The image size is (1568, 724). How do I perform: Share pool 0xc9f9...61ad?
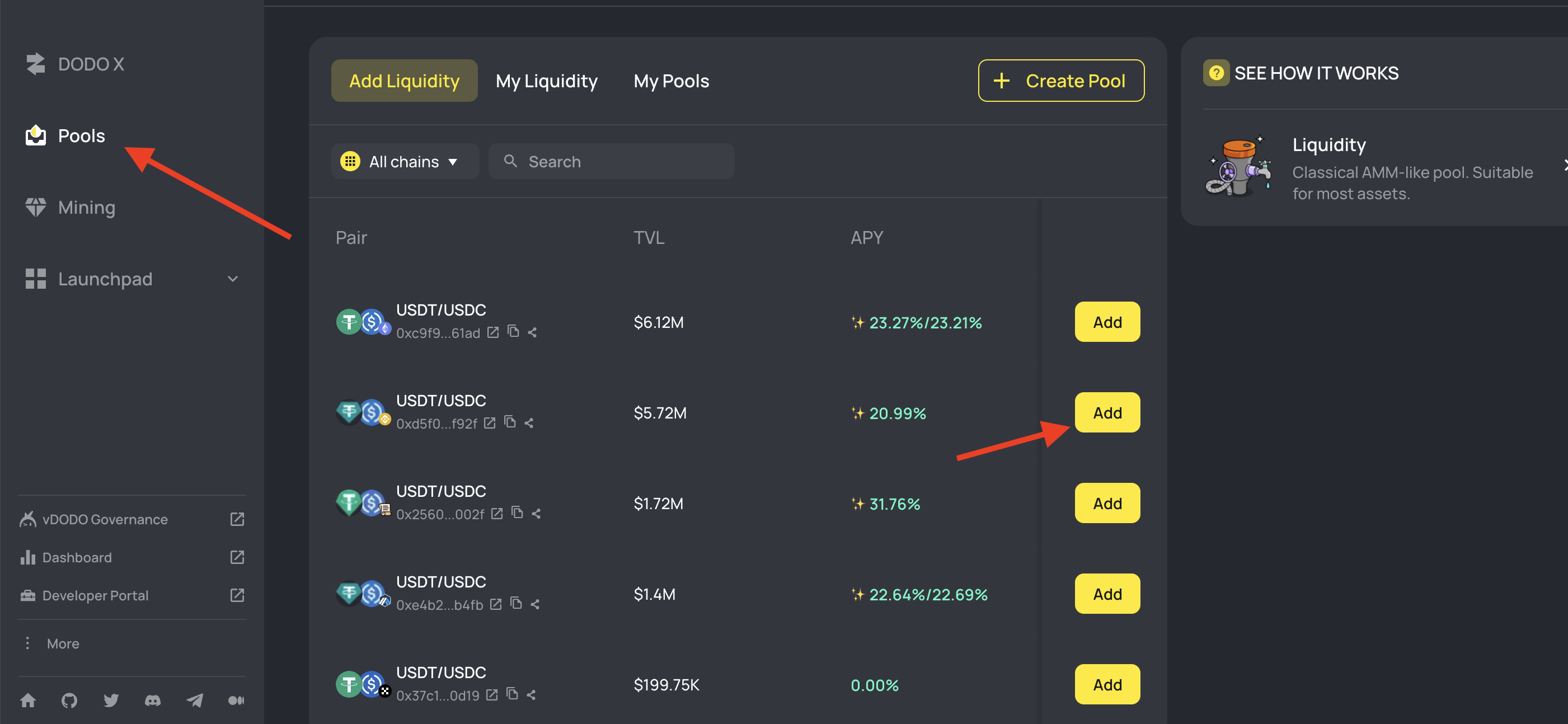(x=533, y=332)
